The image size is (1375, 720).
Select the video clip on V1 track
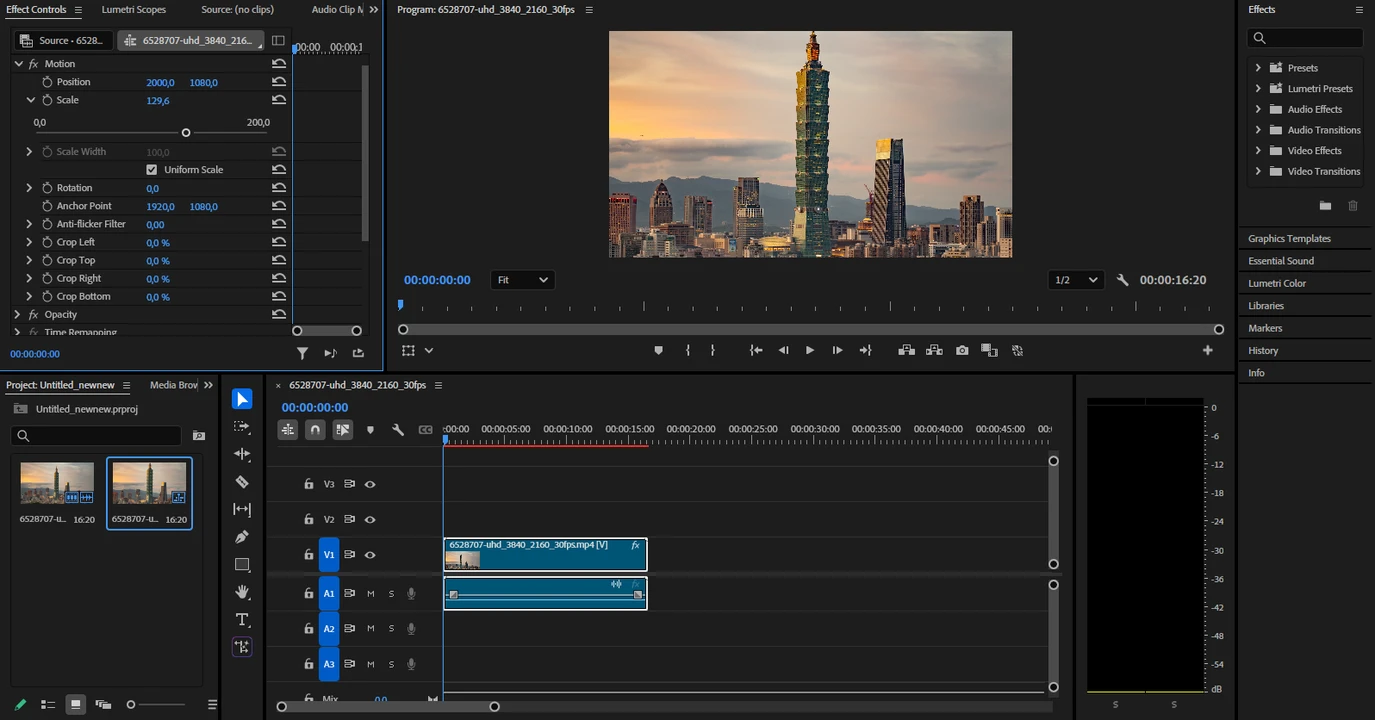click(x=545, y=555)
